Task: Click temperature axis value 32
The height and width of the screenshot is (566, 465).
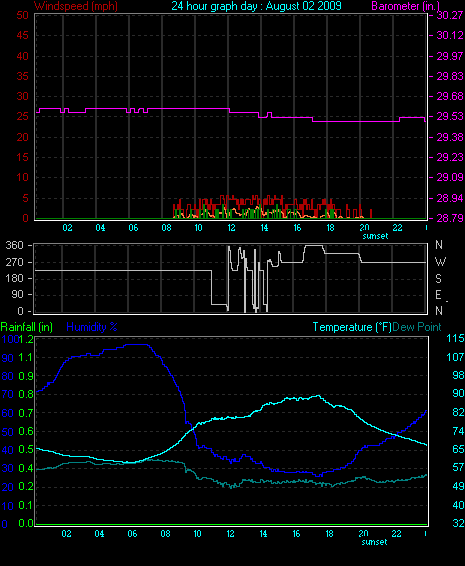Action: (x=458, y=523)
